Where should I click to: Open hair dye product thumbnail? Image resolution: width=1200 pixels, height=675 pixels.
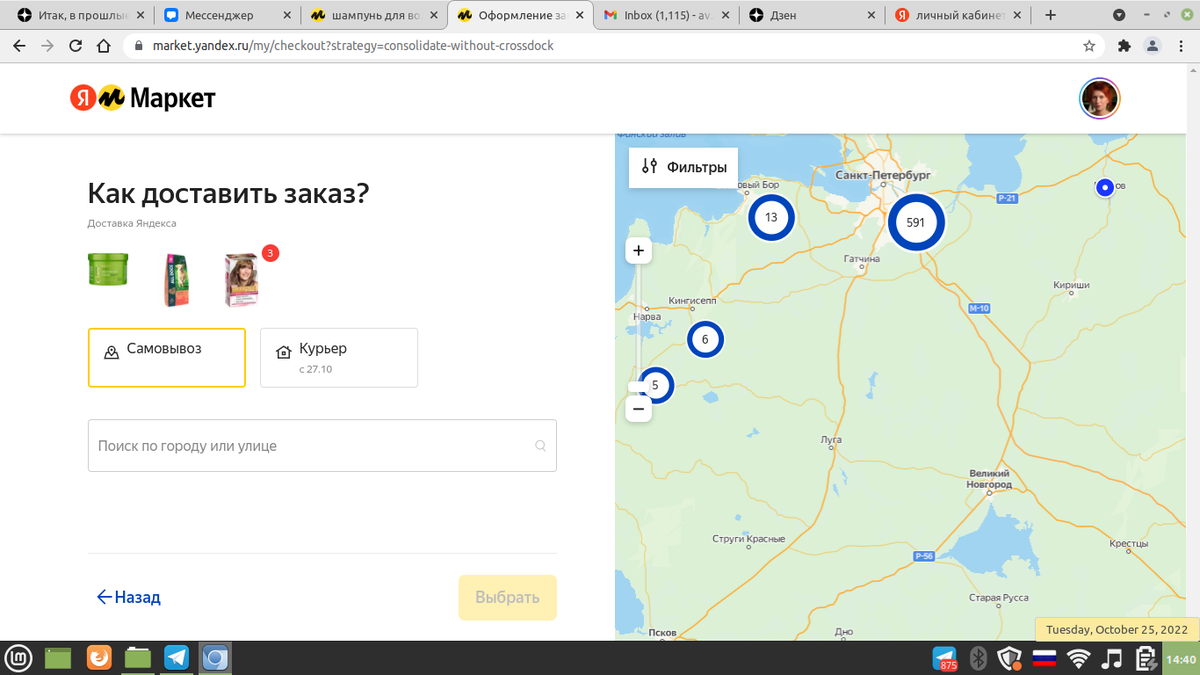tap(242, 279)
